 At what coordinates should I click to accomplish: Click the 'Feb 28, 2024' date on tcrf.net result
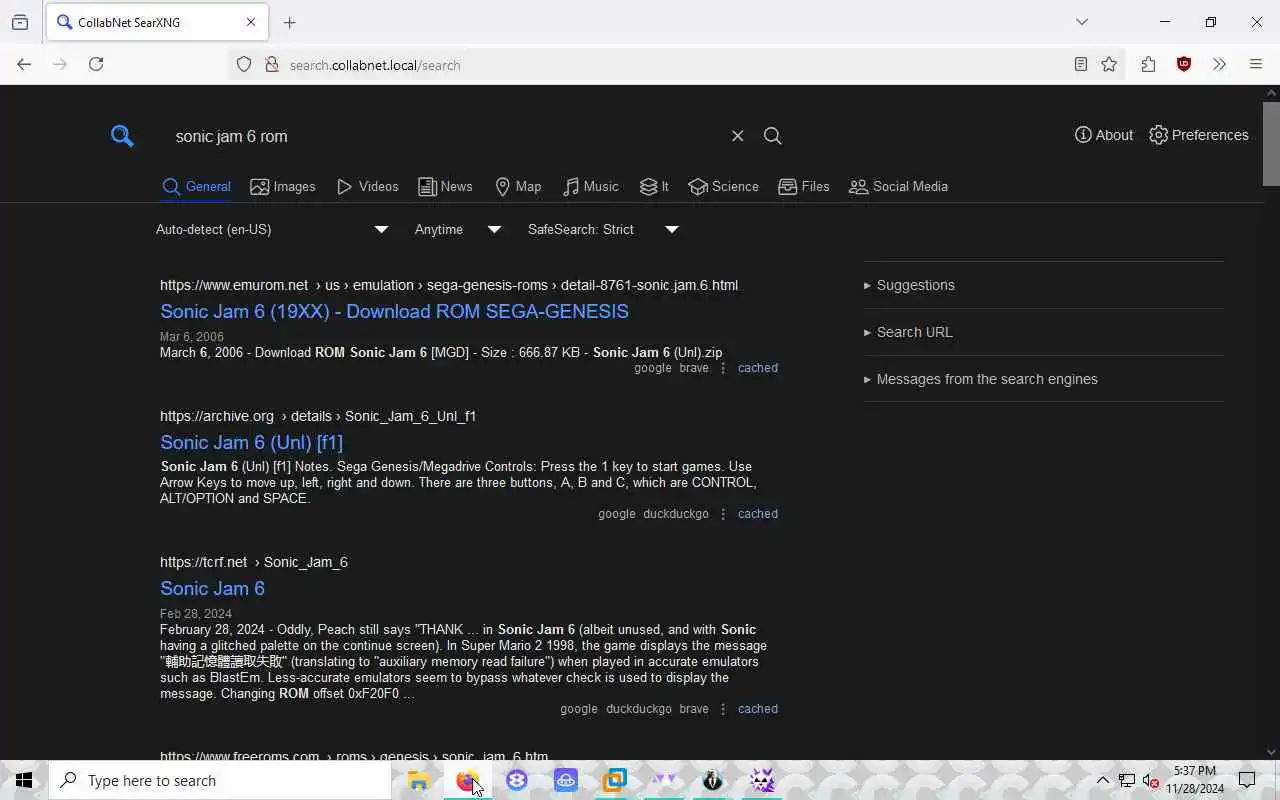pyautogui.click(x=196, y=614)
